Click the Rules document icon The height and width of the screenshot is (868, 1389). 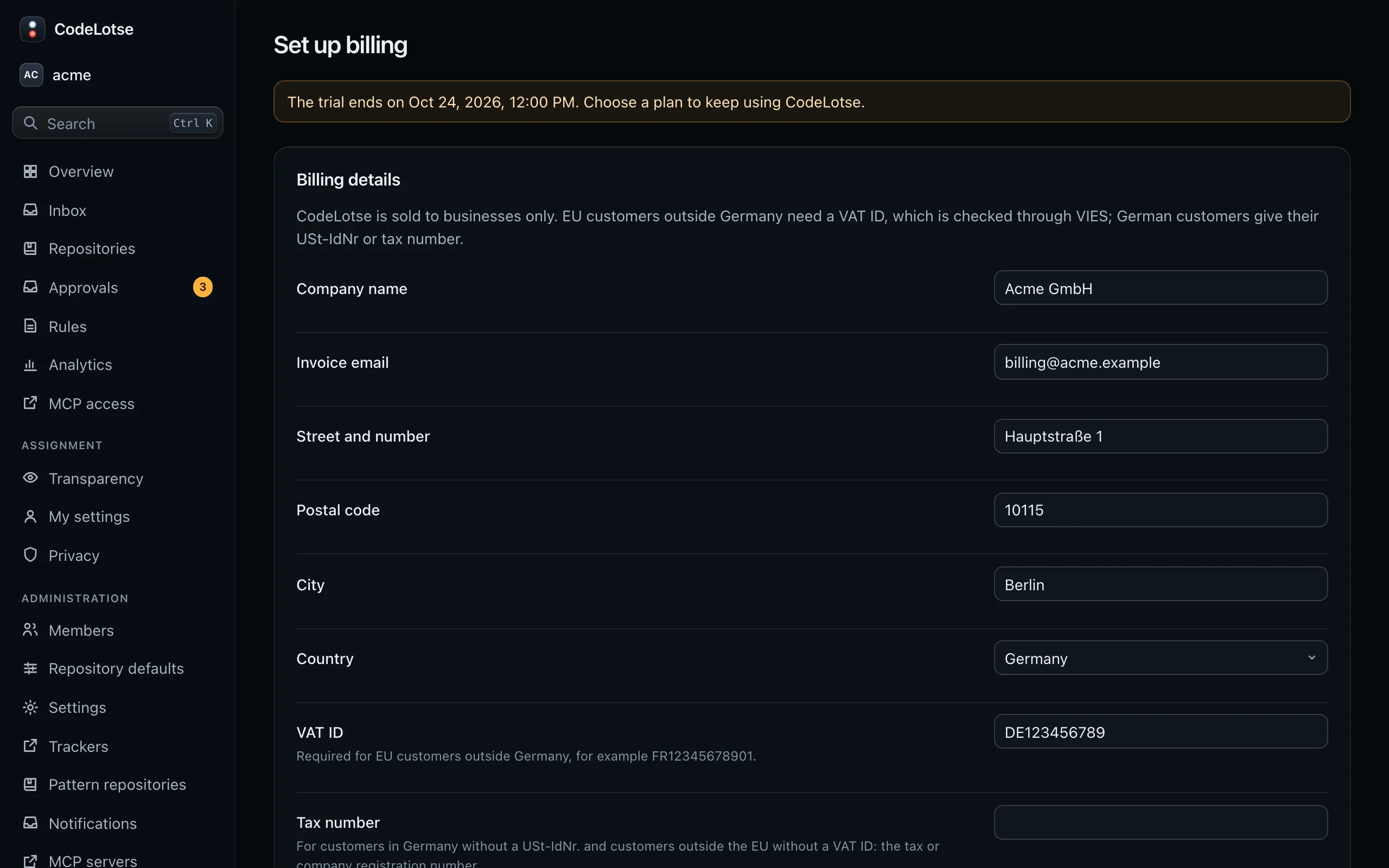30,326
